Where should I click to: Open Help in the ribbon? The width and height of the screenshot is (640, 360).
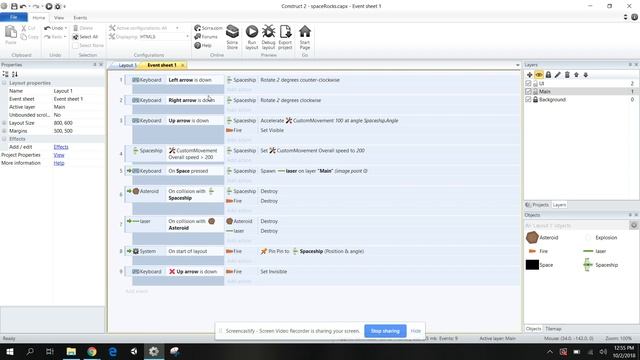point(203,45)
